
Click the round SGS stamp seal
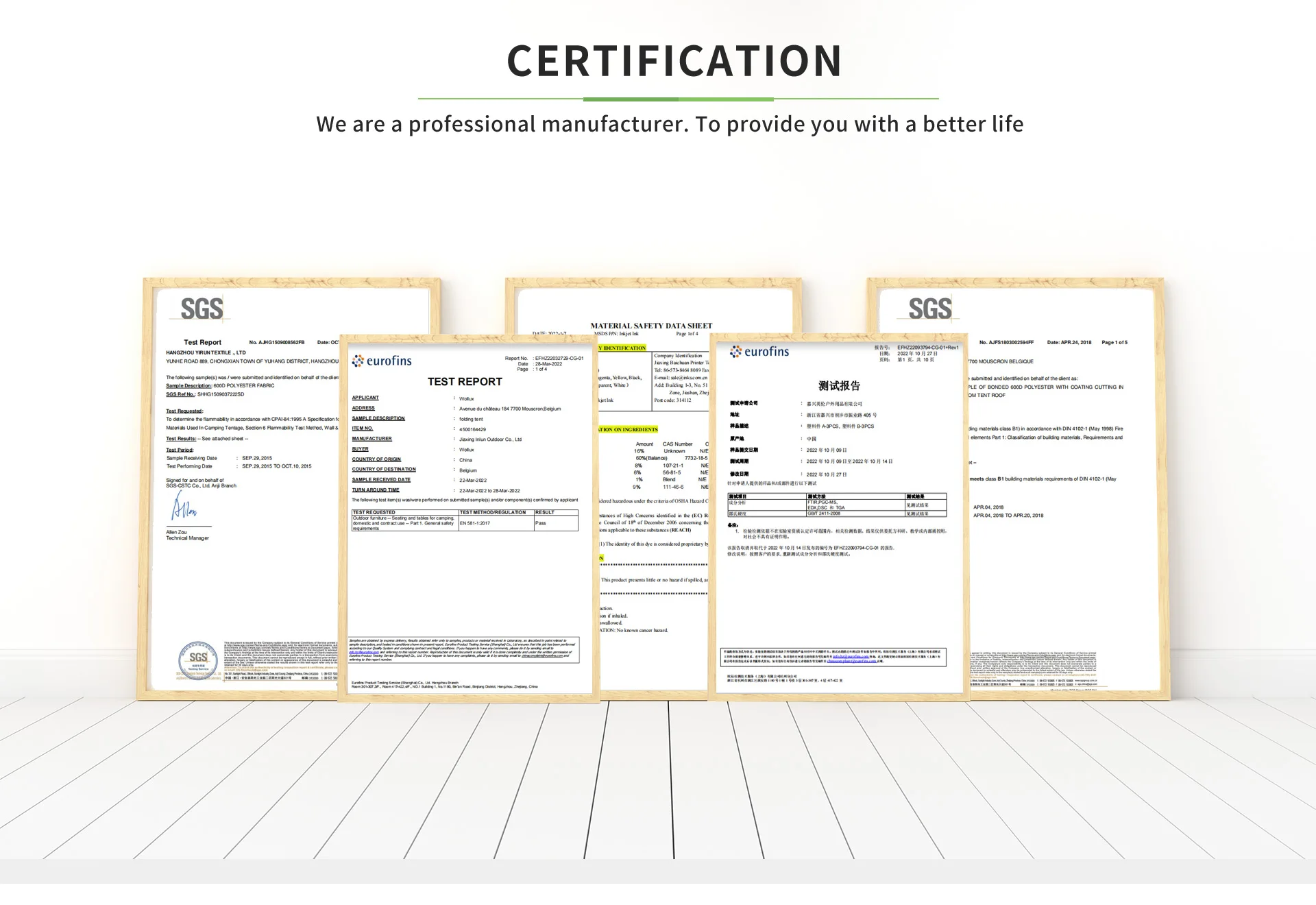click(x=197, y=660)
